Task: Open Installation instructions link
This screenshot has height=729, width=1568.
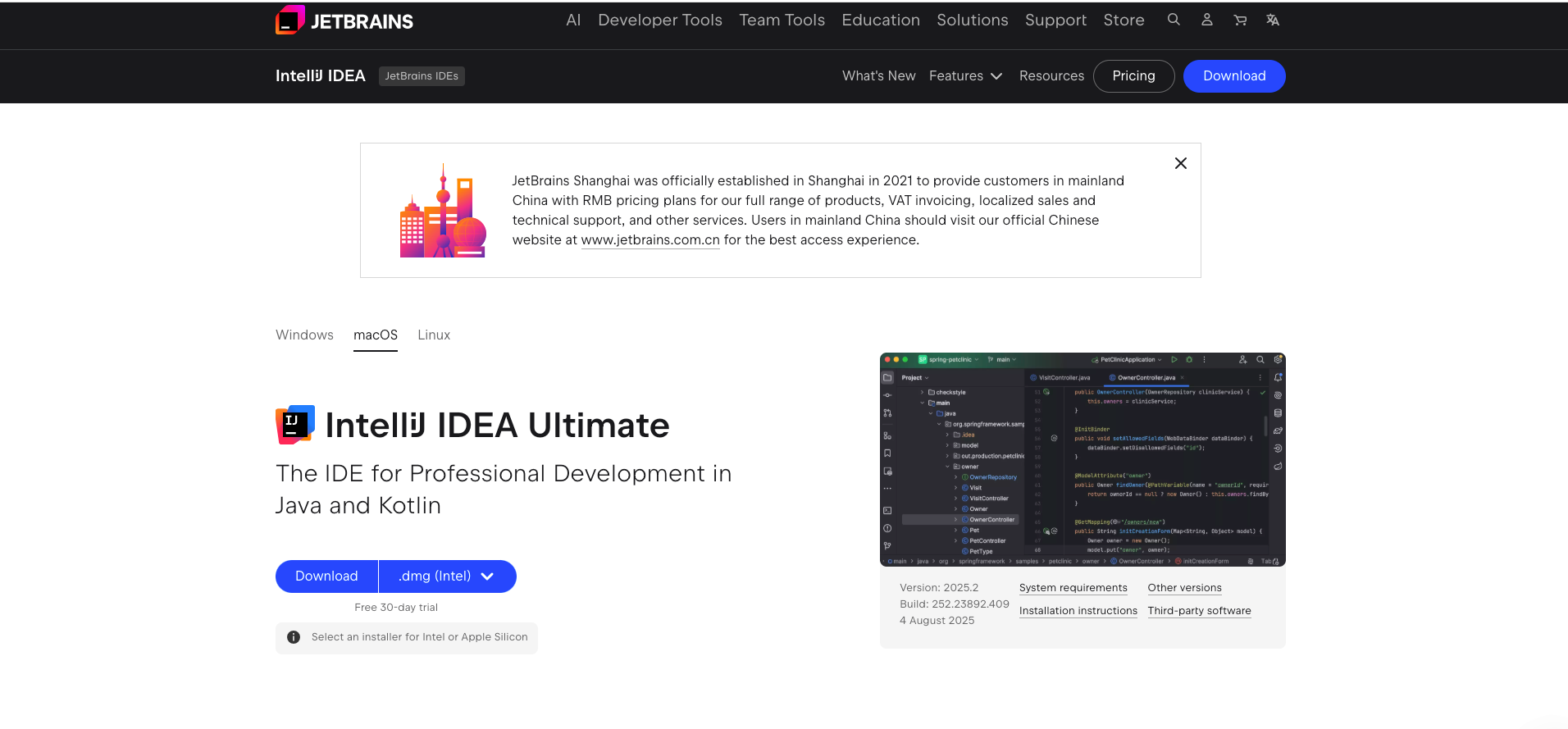Action: [1078, 611]
